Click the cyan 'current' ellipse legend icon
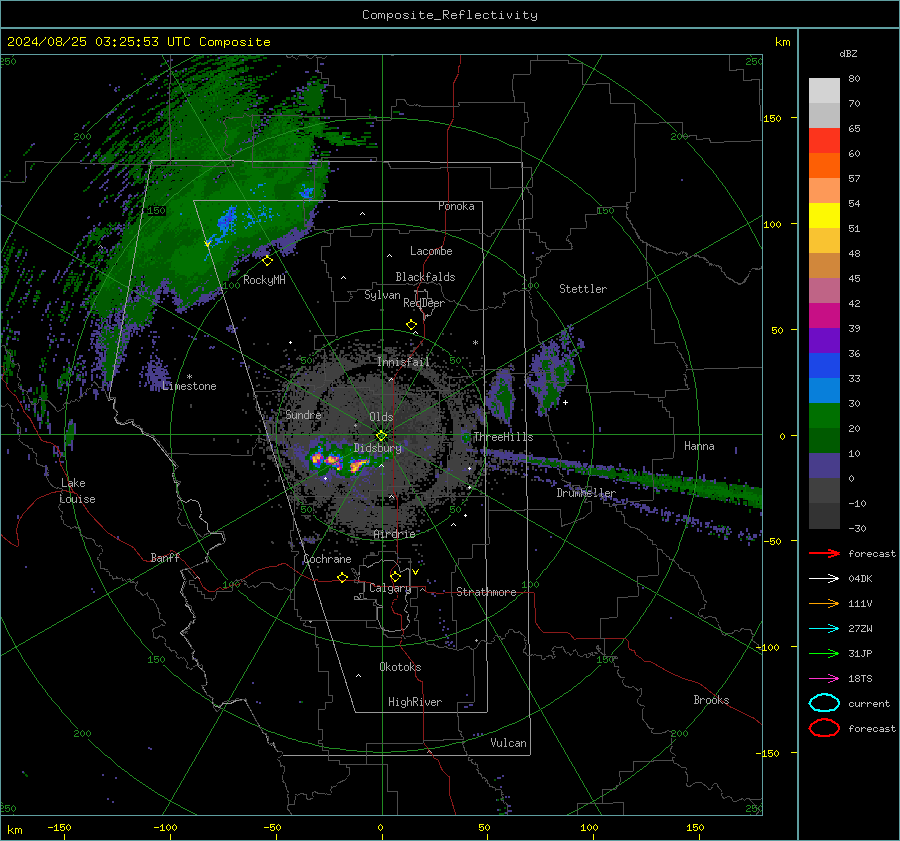The width and height of the screenshot is (900, 841). (824, 703)
